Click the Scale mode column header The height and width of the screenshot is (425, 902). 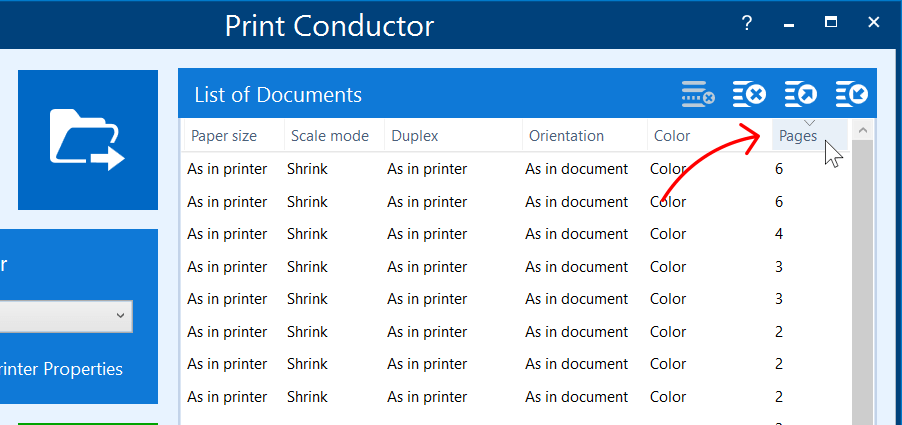point(329,136)
